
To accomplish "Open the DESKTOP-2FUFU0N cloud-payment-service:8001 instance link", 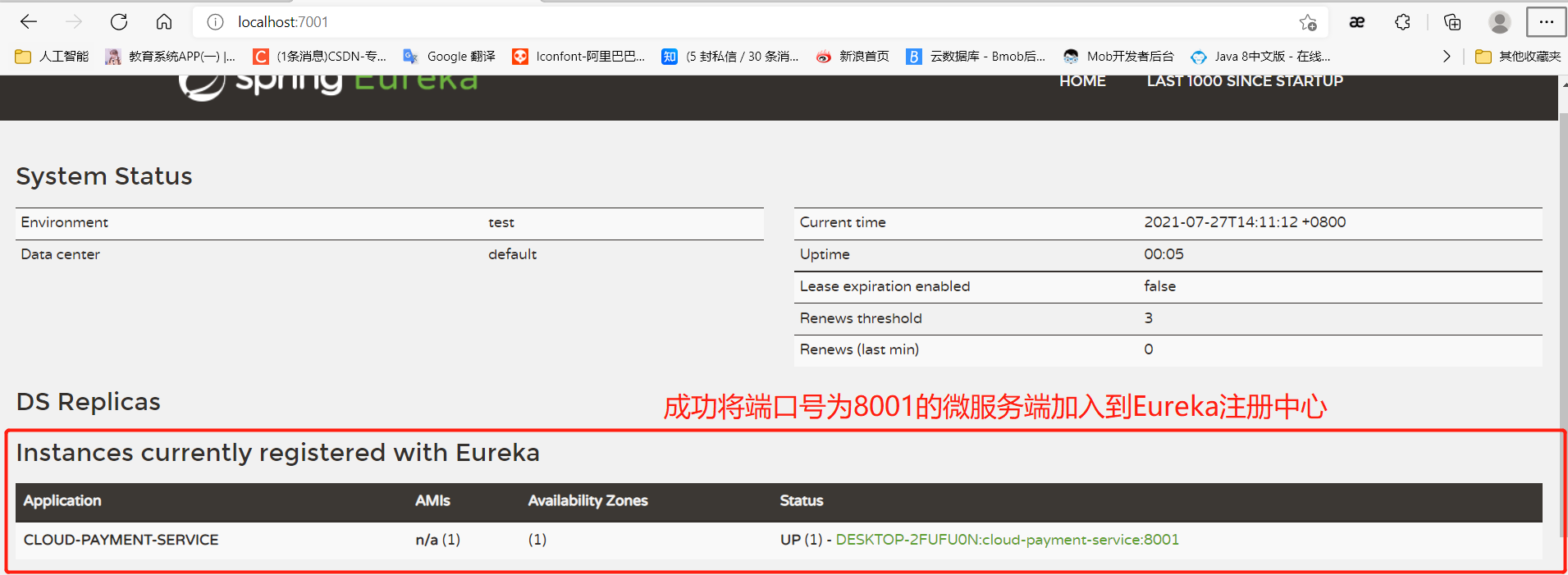I will [1007, 540].
